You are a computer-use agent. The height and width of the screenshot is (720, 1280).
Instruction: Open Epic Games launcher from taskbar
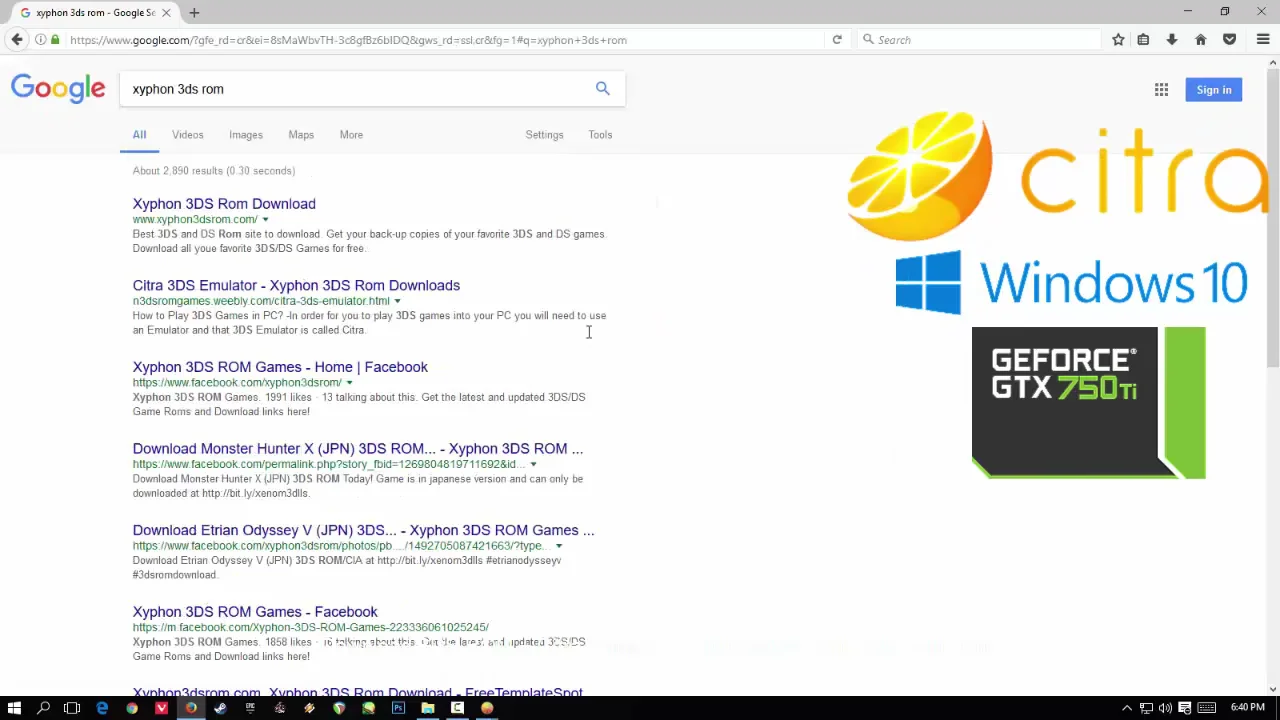250,708
